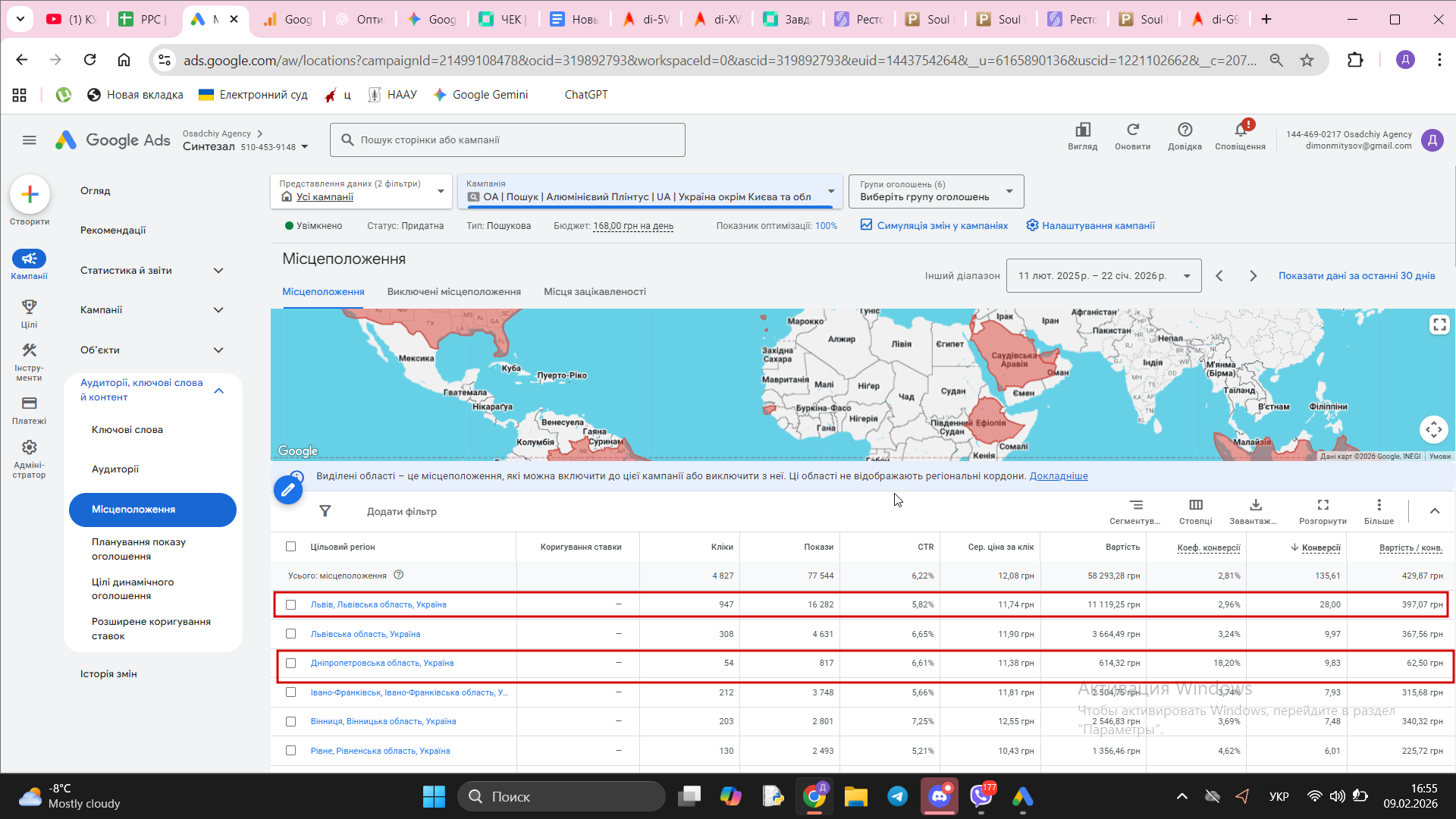
Task: Click the page or campaign search field
Action: click(508, 140)
